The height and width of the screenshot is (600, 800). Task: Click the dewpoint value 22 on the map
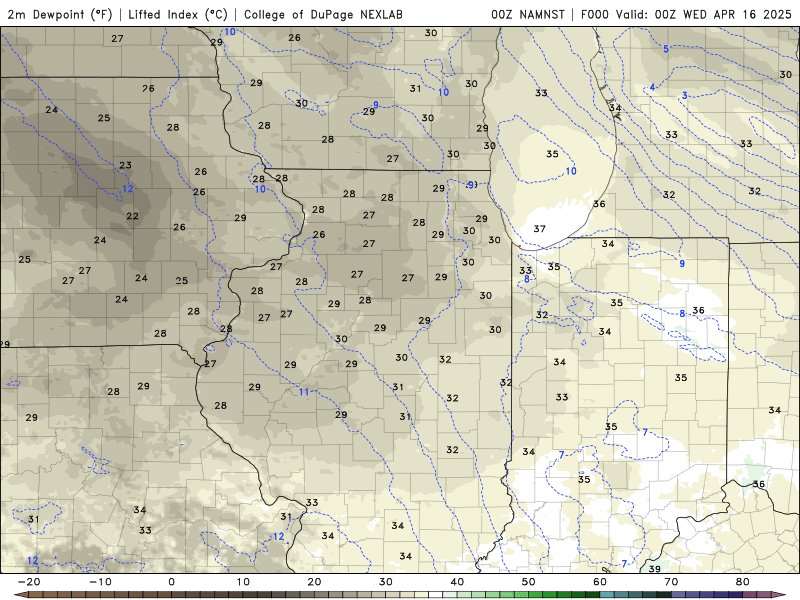pos(132,216)
